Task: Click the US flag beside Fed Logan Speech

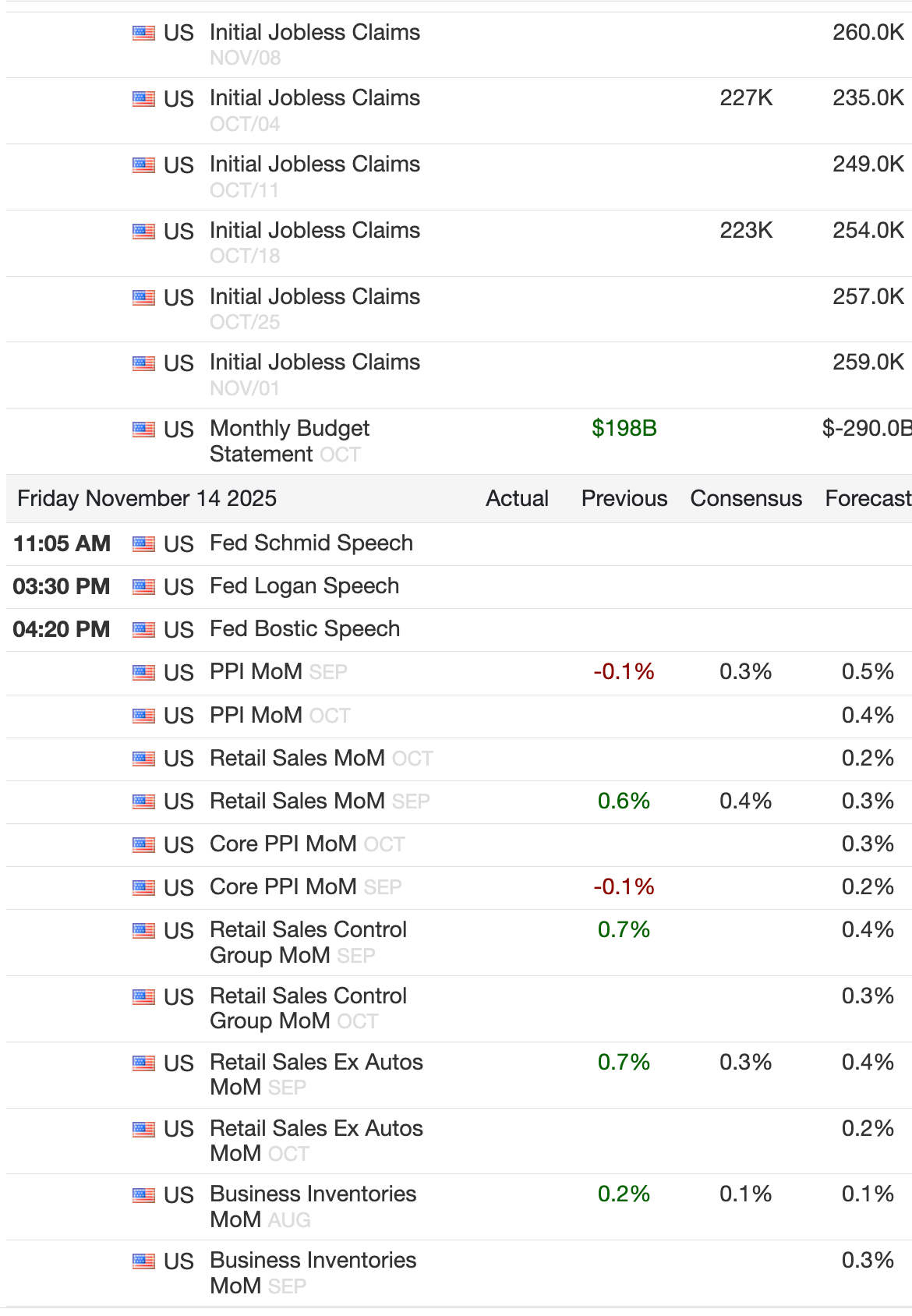Action: pos(143,587)
